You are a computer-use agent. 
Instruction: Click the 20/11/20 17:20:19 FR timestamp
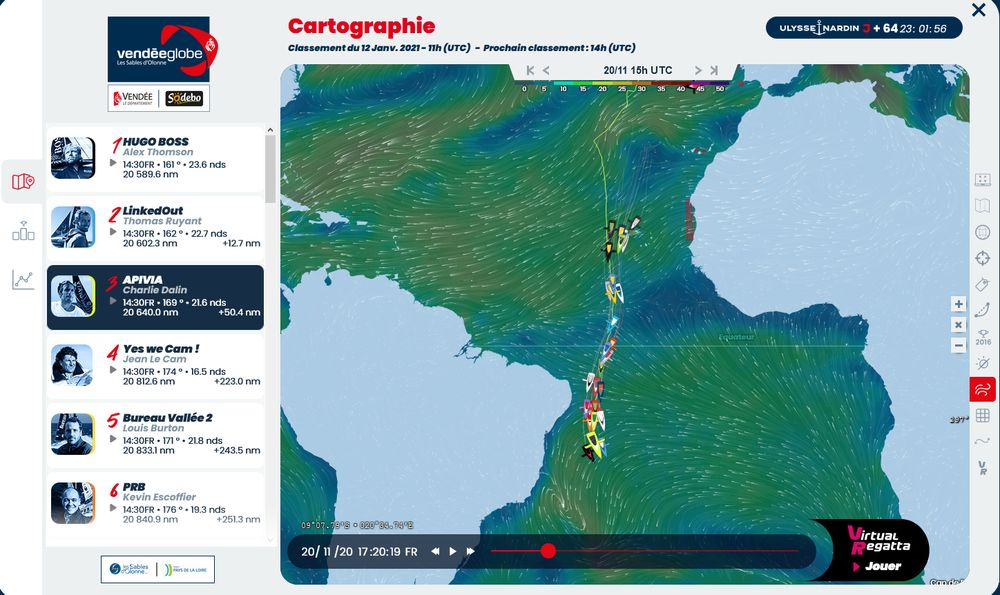point(359,552)
